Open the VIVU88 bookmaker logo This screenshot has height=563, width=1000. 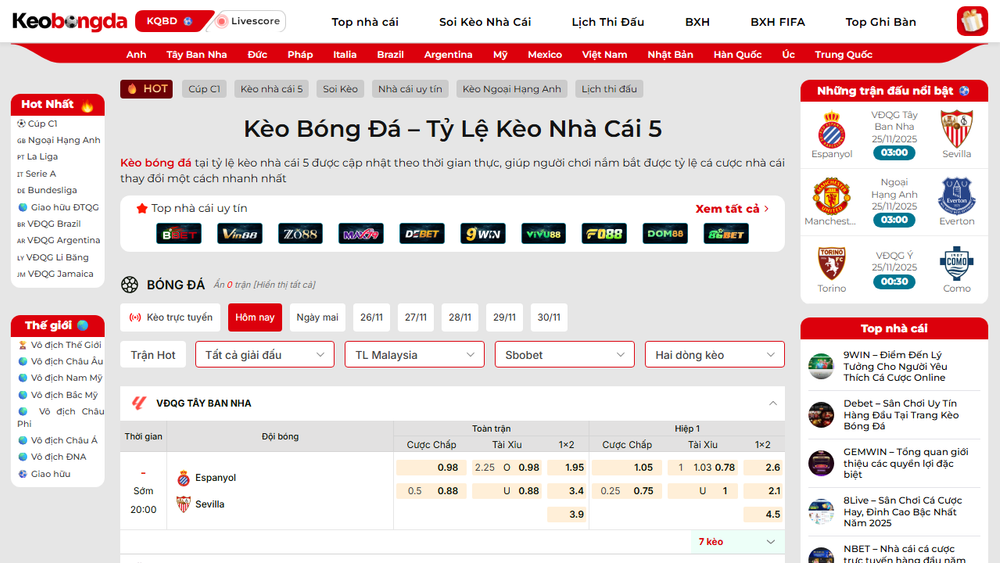543,234
